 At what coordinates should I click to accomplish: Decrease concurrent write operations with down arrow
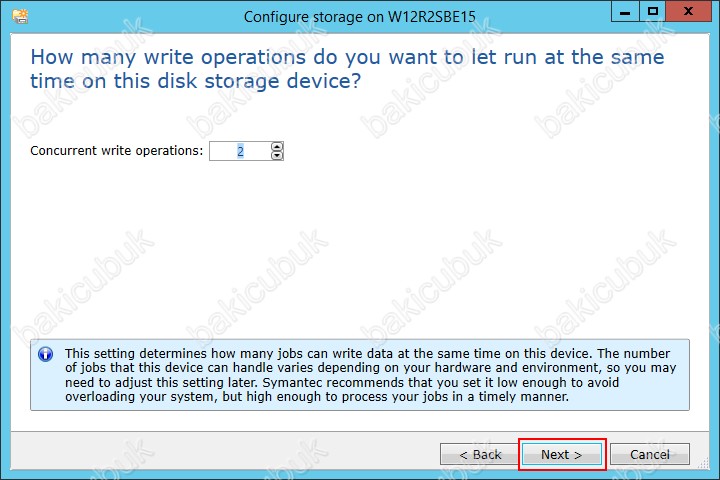[x=277, y=156]
